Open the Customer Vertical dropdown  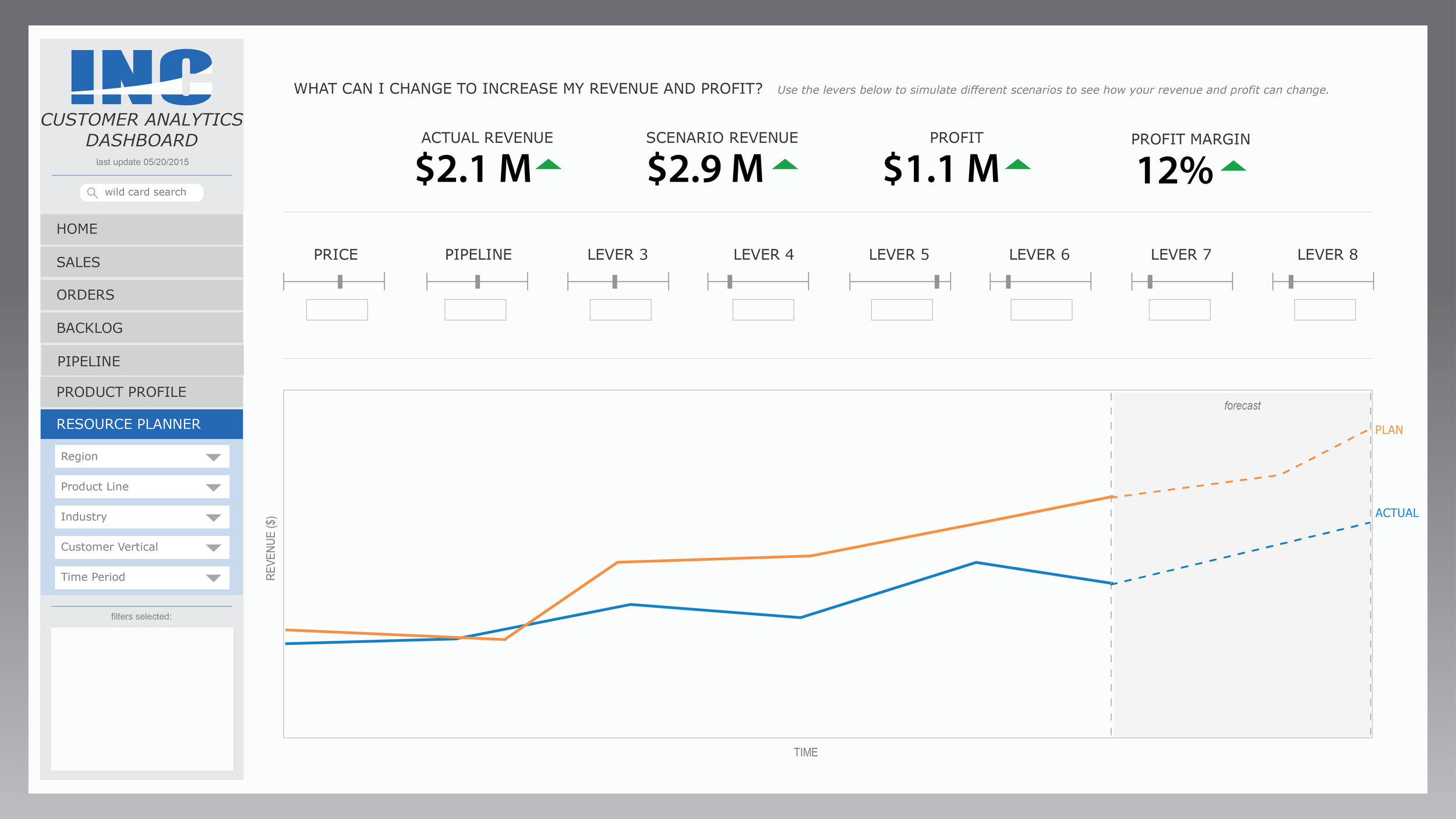[x=142, y=548]
